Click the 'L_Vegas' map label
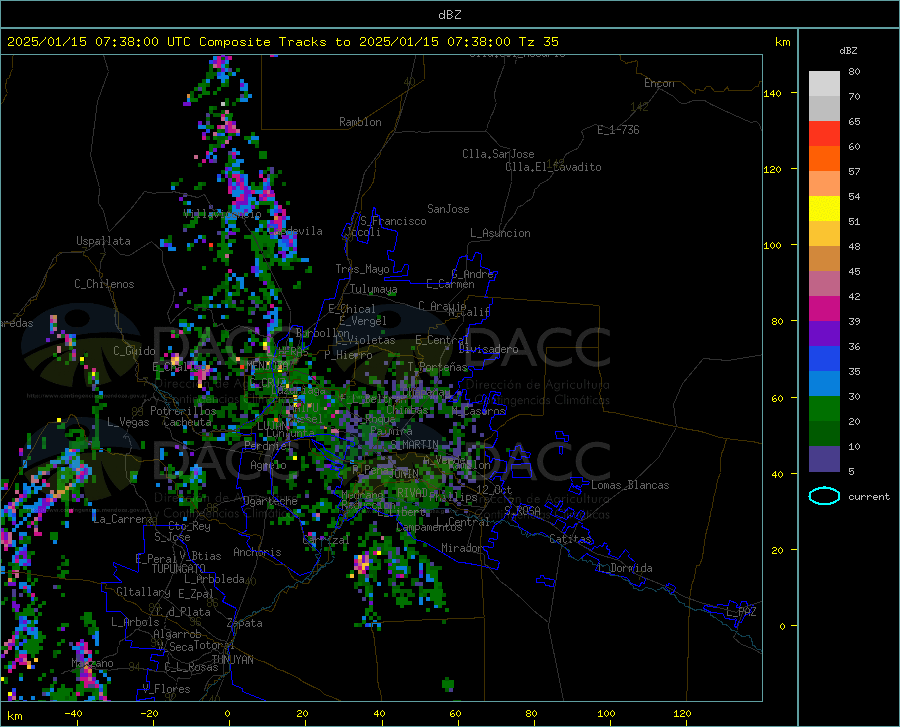 pyautogui.click(x=128, y=422)
